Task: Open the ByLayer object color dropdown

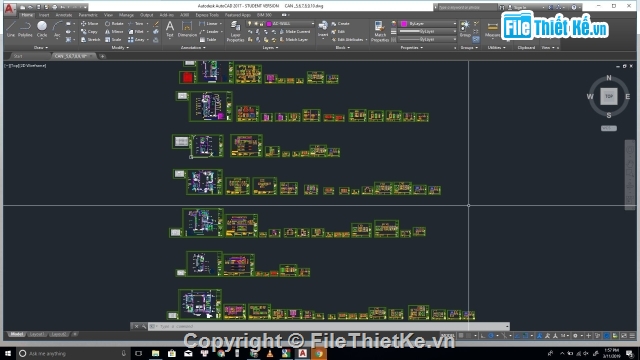Action: coord(428,24)
